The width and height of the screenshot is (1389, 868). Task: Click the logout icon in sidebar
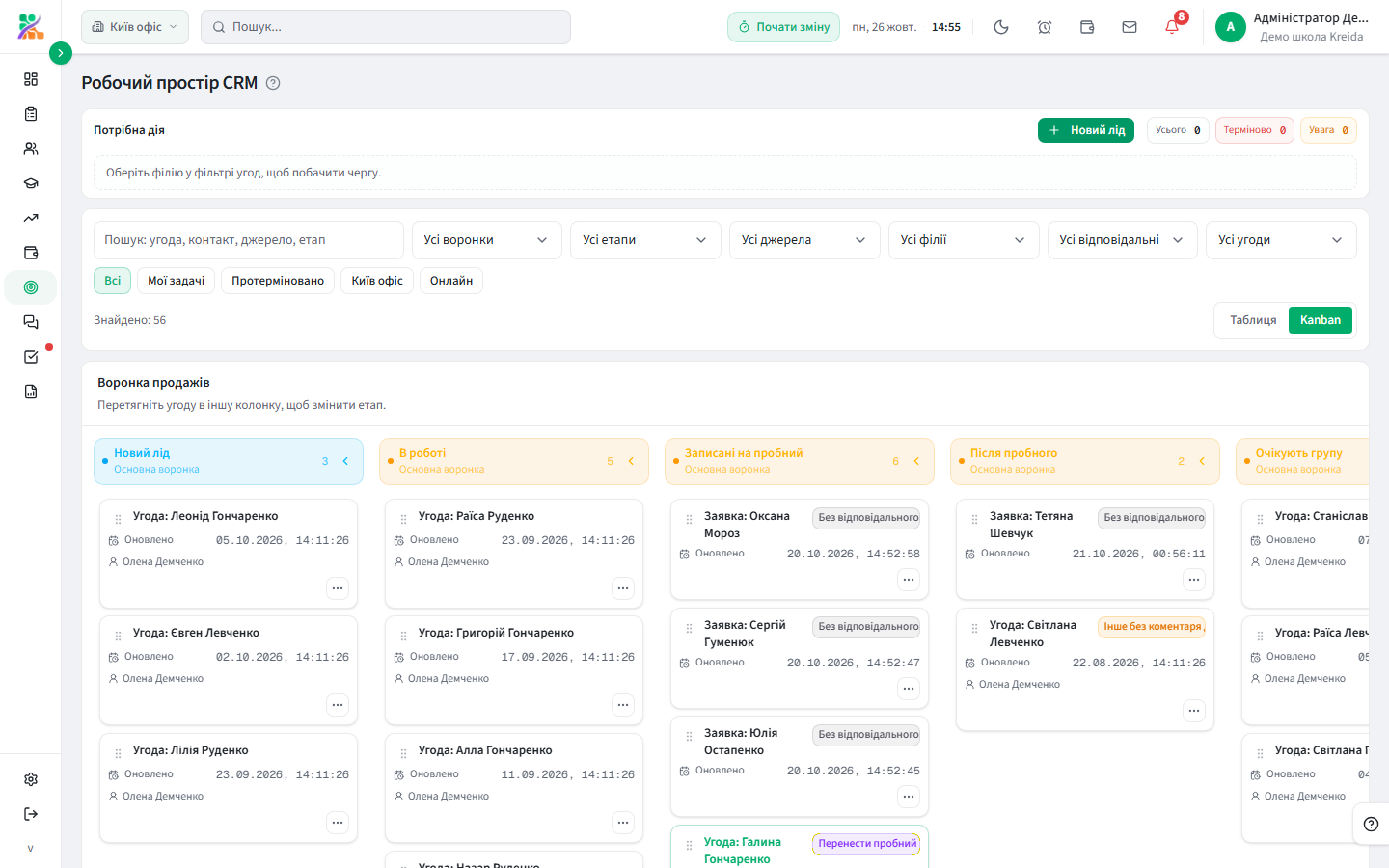pos(31,814)
